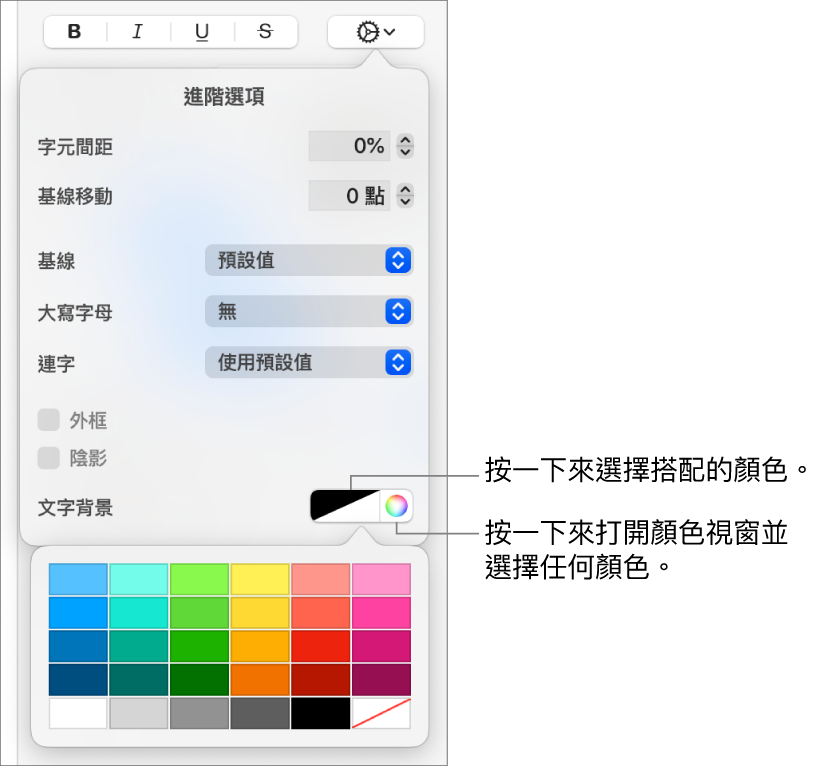The width and height of the screenshot is (819, 766).
Task: Pick the lightest blue swatch
Action: [78, 579]
